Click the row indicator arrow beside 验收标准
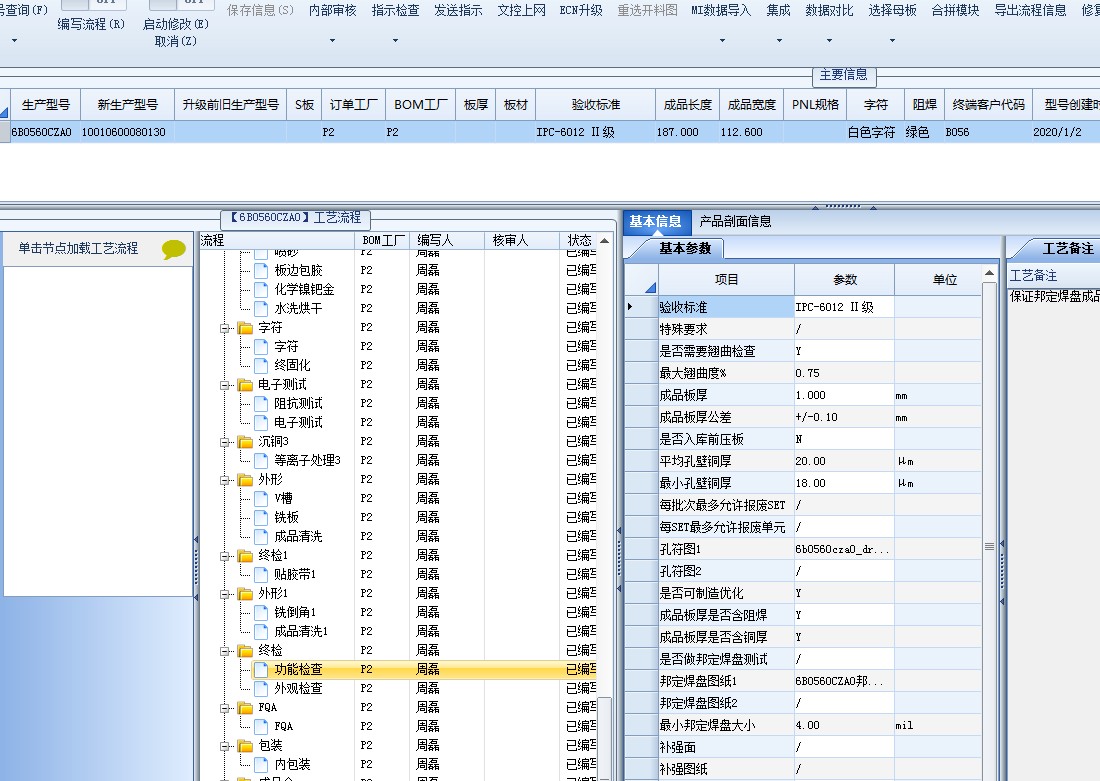 pos(630,307)
